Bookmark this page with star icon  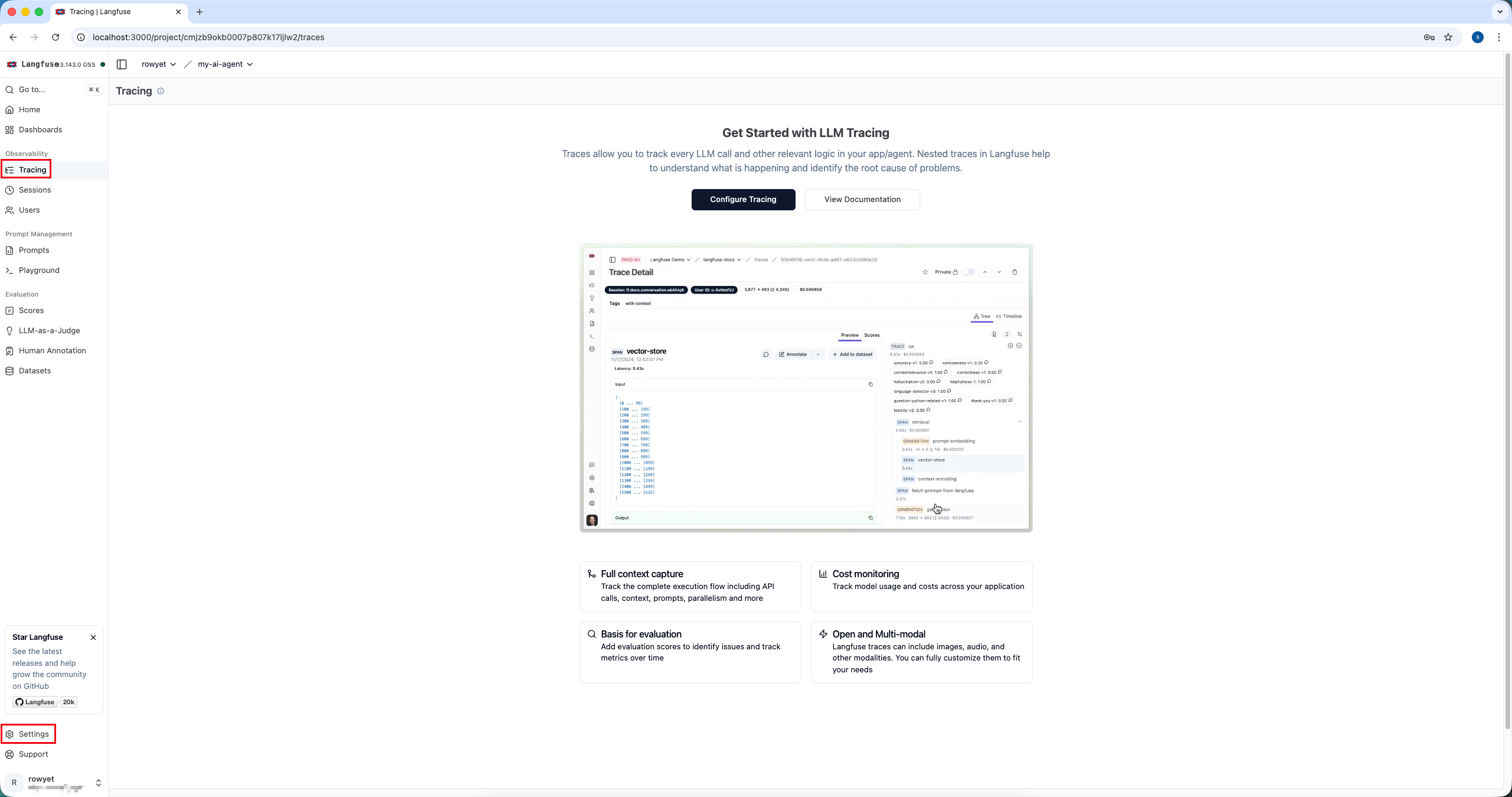[1448, 37]
